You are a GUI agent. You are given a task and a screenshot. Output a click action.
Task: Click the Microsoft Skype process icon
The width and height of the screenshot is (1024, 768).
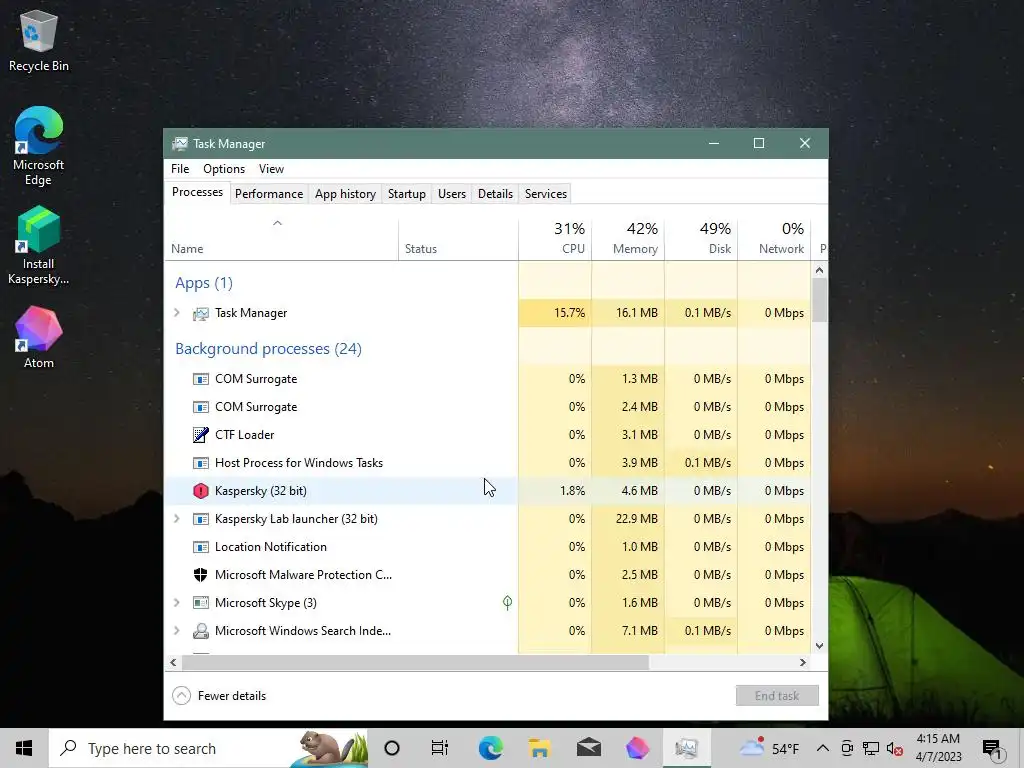click(x=200, y=603)
